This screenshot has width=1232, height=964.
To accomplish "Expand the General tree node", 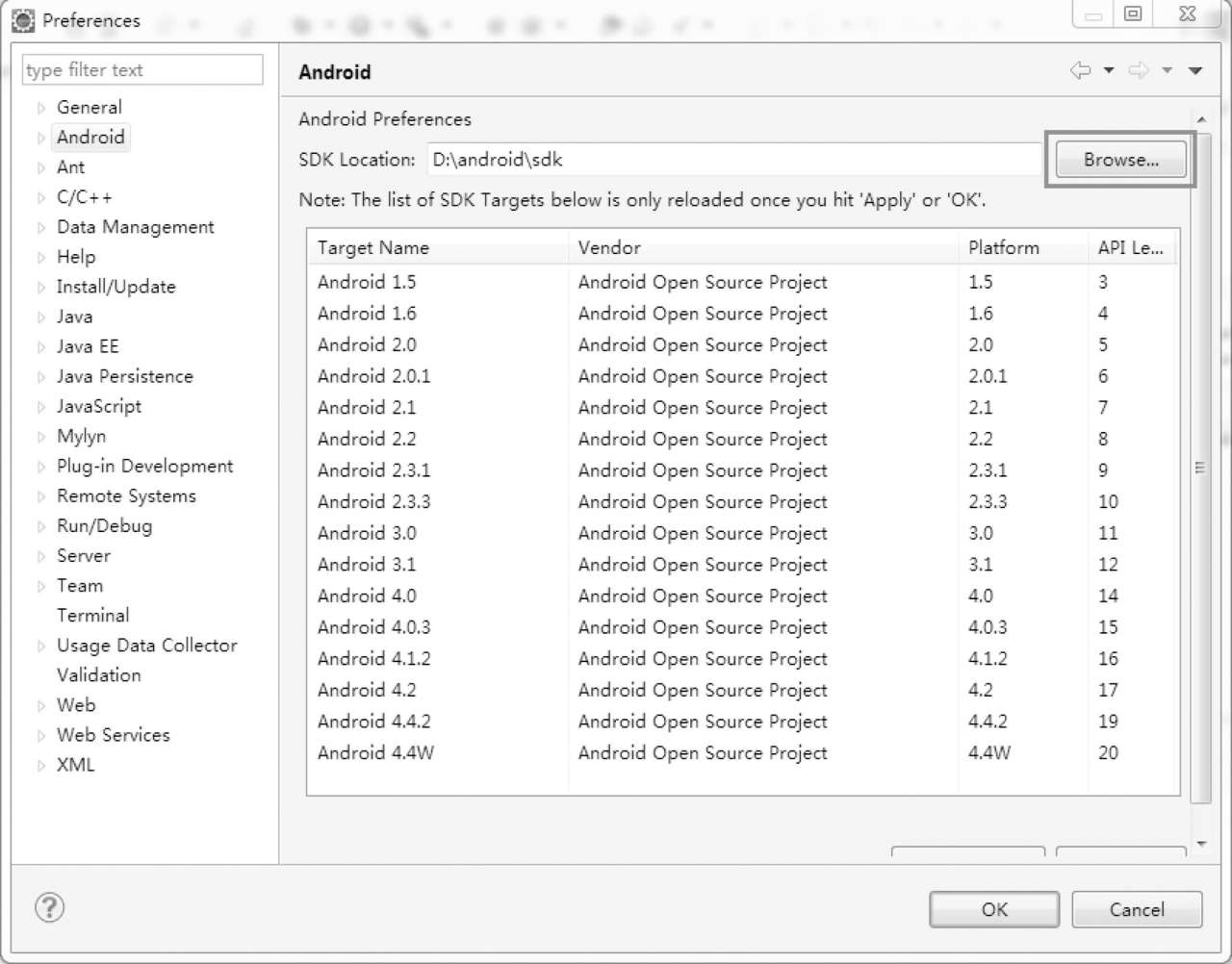I will pyautogui.click(x=40, y=108).
